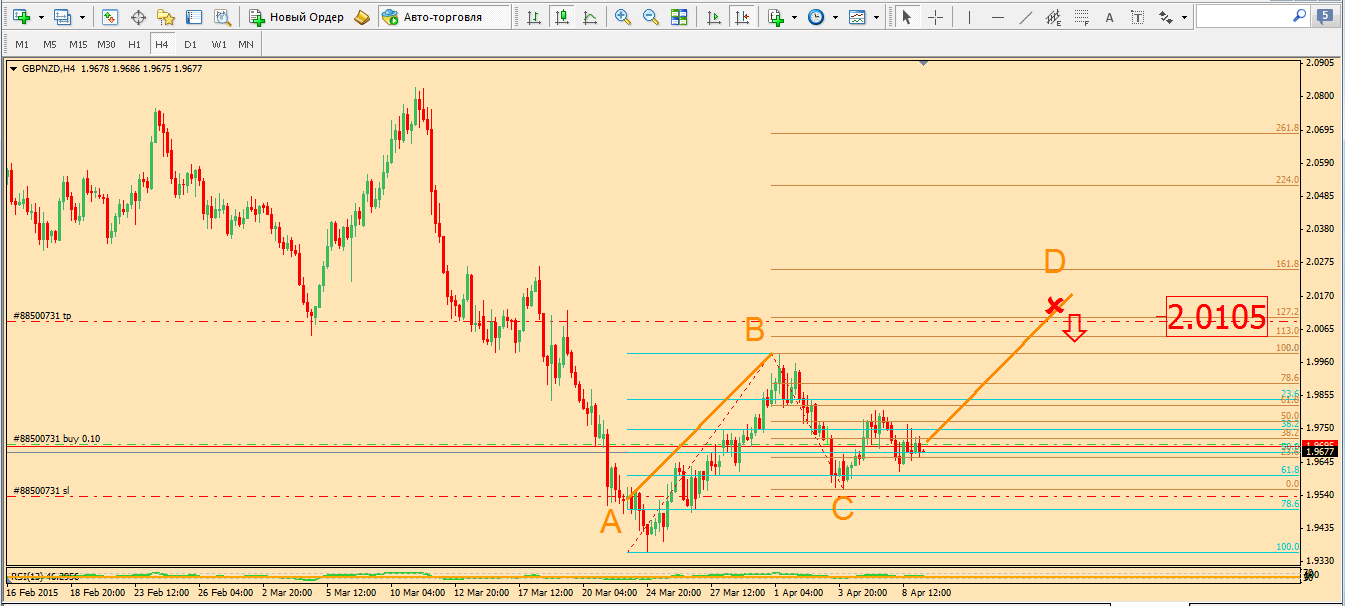This screenshot has height=606, width=1345.
Task: Zoom out the chart
Action: coord(651,17)
